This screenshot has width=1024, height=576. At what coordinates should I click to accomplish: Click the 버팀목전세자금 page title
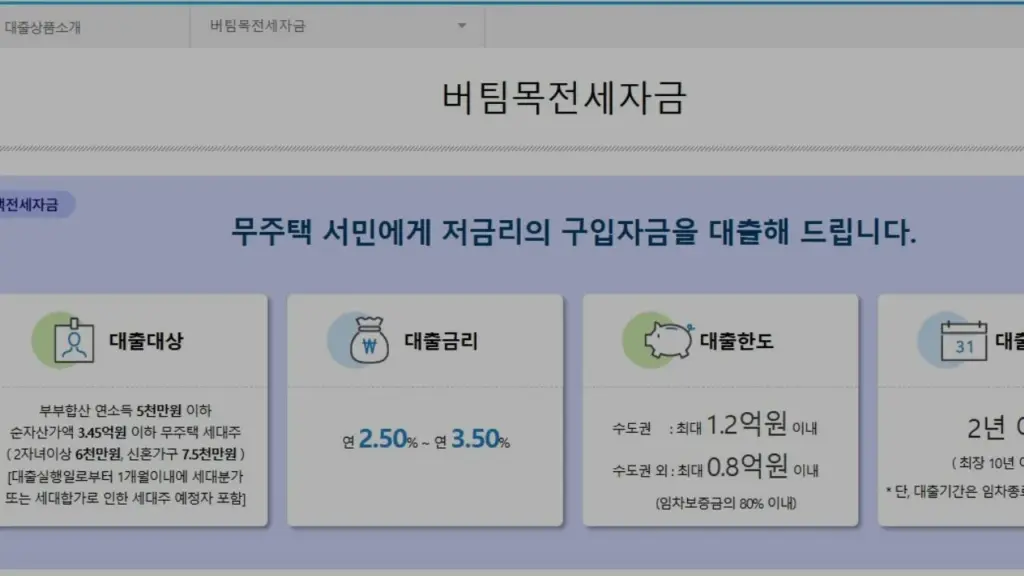(x=564, y=98)
